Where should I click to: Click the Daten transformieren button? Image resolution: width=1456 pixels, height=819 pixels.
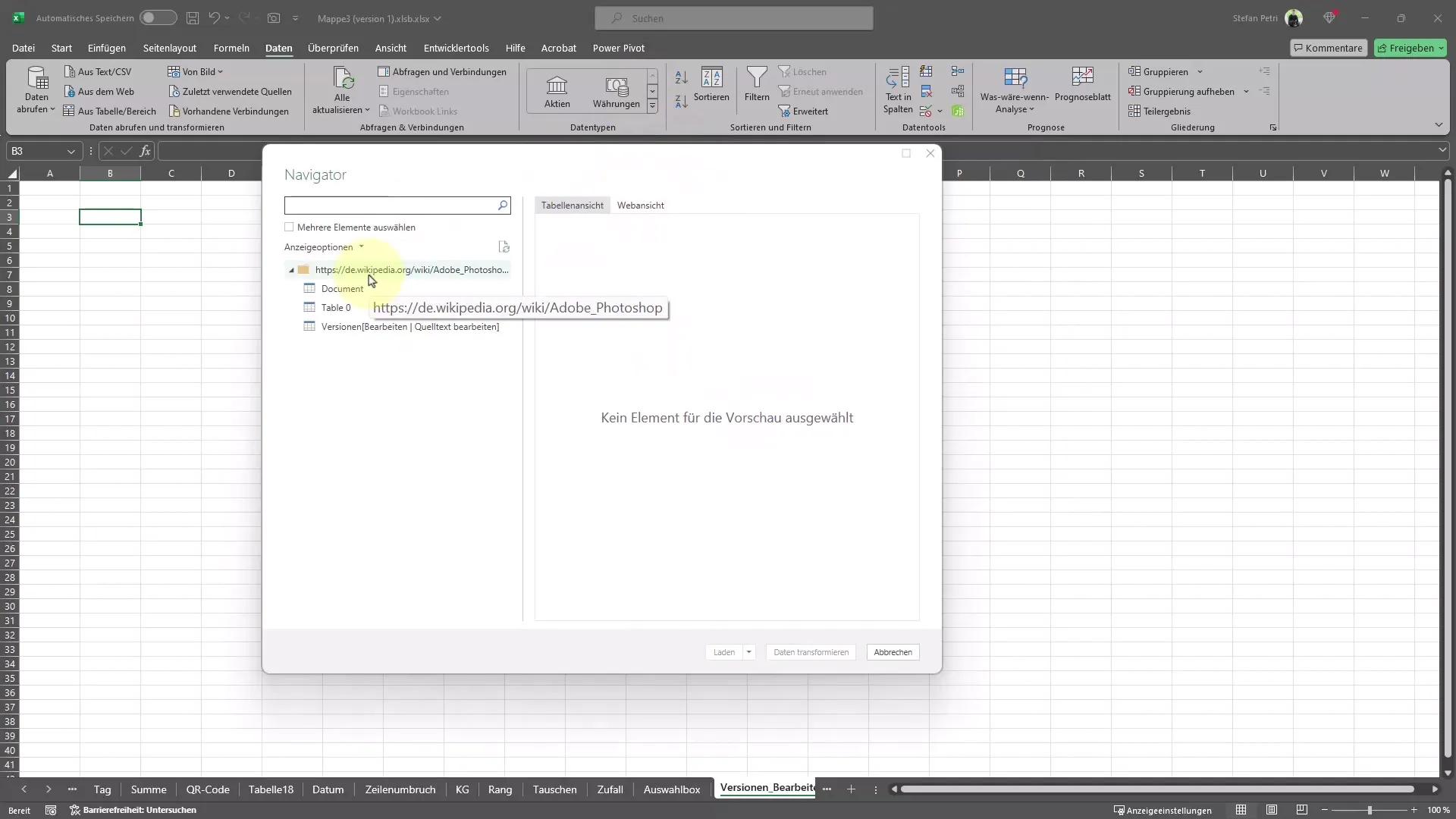point(811,652)
